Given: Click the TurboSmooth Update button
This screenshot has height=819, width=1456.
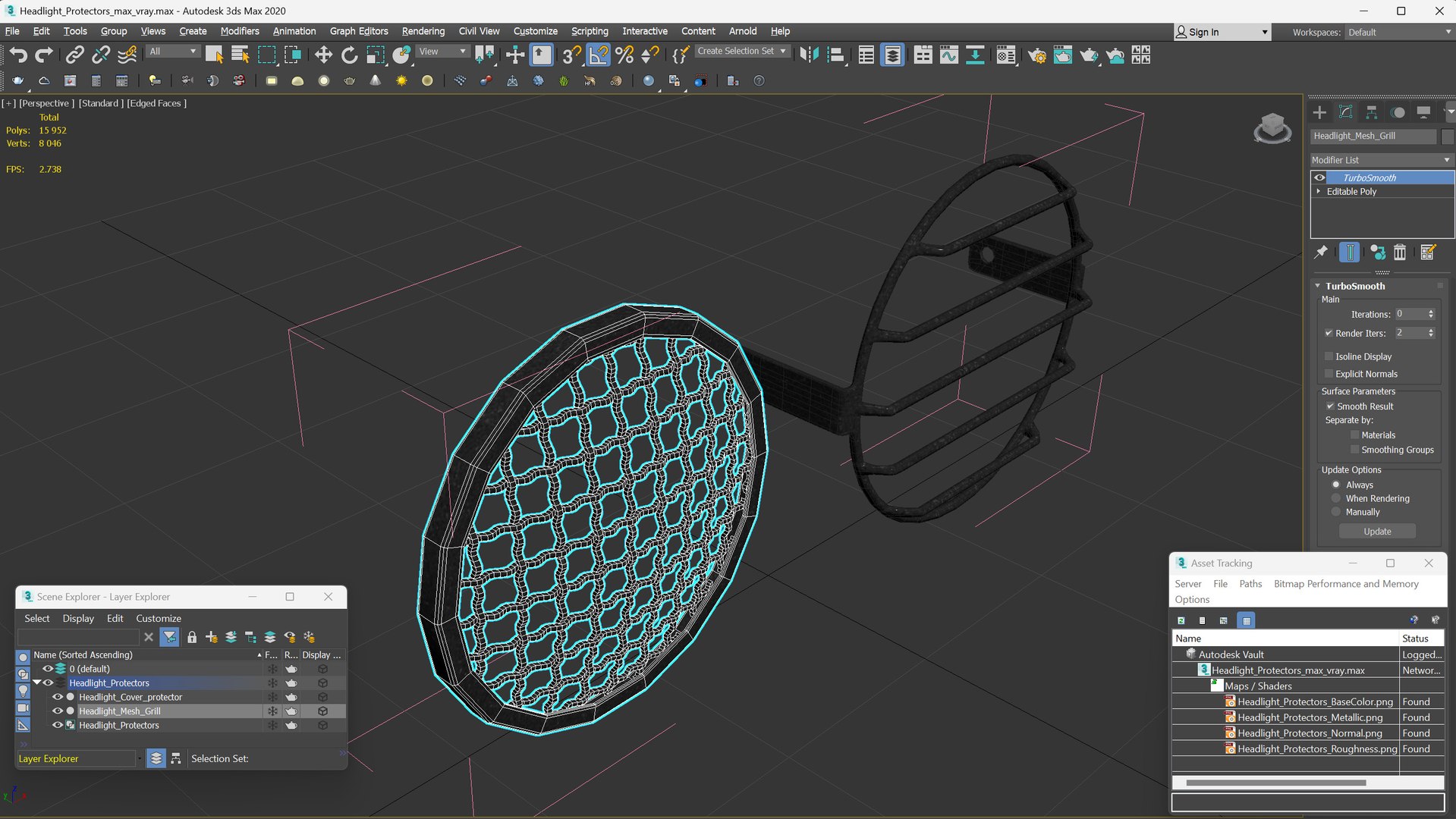Looking at the screenshot, I should (x=1377, y=532).
